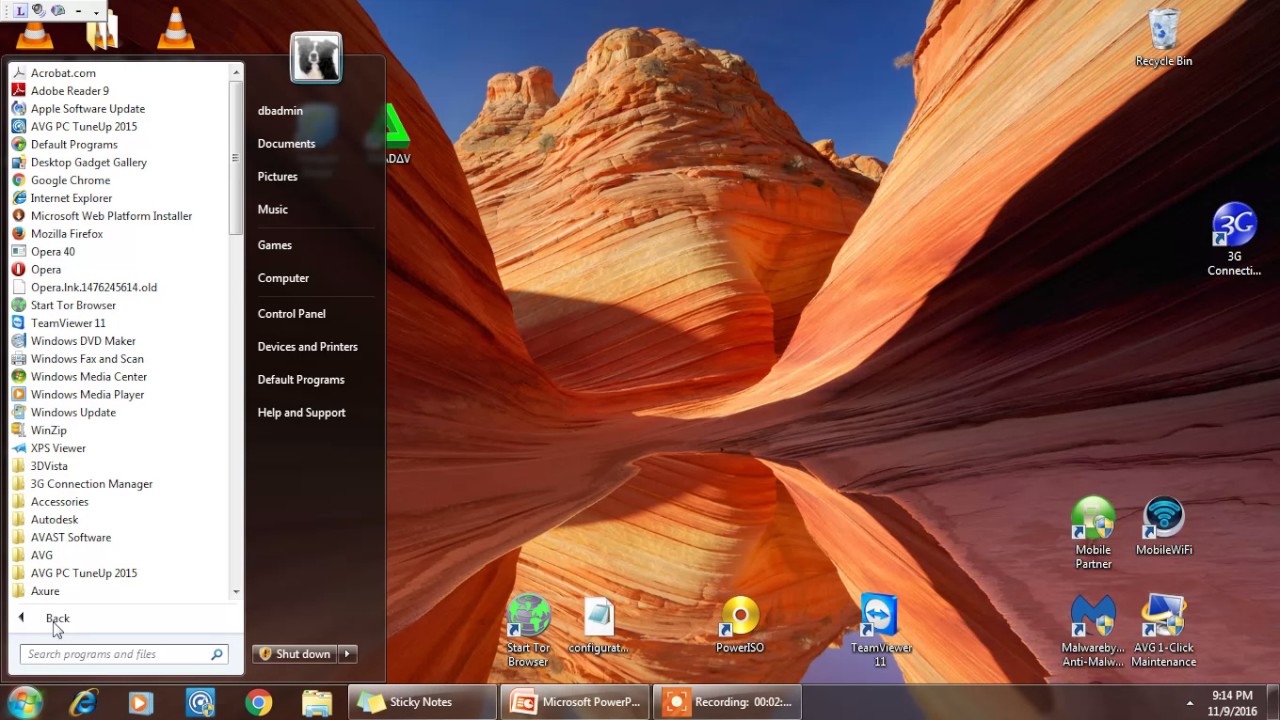Click Back in the programs list
Image resolution: width=1280 pixels, height=720 pixels.
[57, 618]
